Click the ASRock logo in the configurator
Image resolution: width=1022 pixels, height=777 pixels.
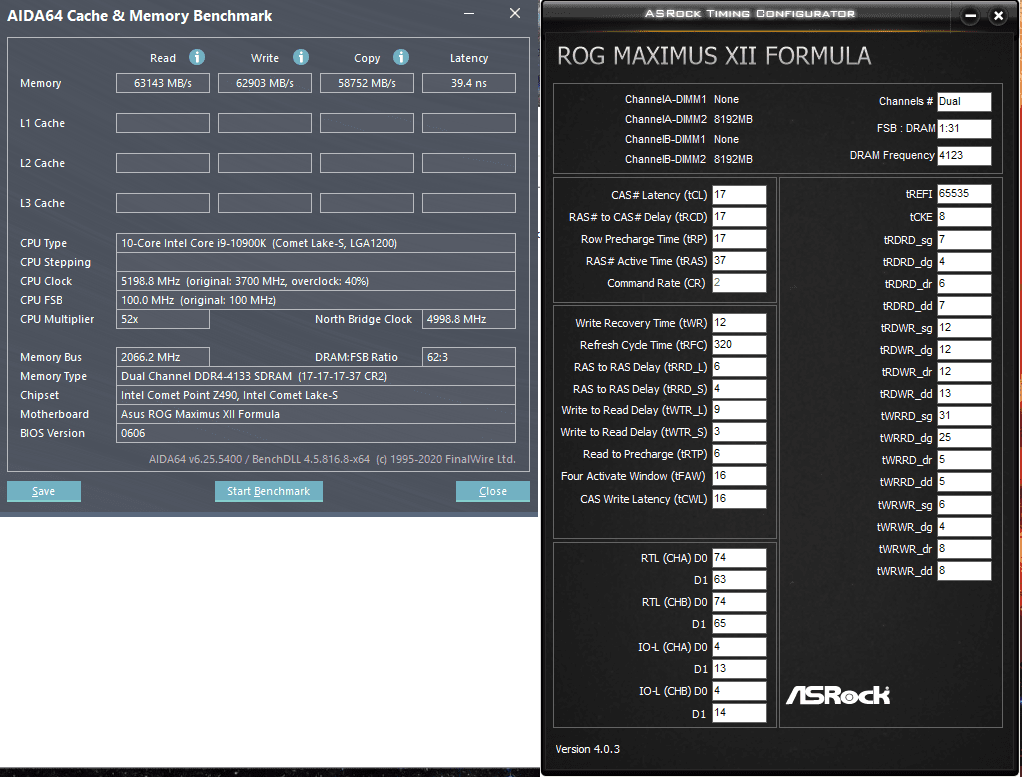point(838,696)
